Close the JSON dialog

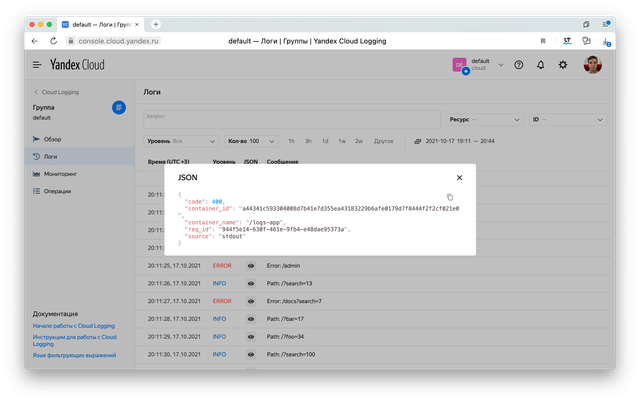[459, 177]
